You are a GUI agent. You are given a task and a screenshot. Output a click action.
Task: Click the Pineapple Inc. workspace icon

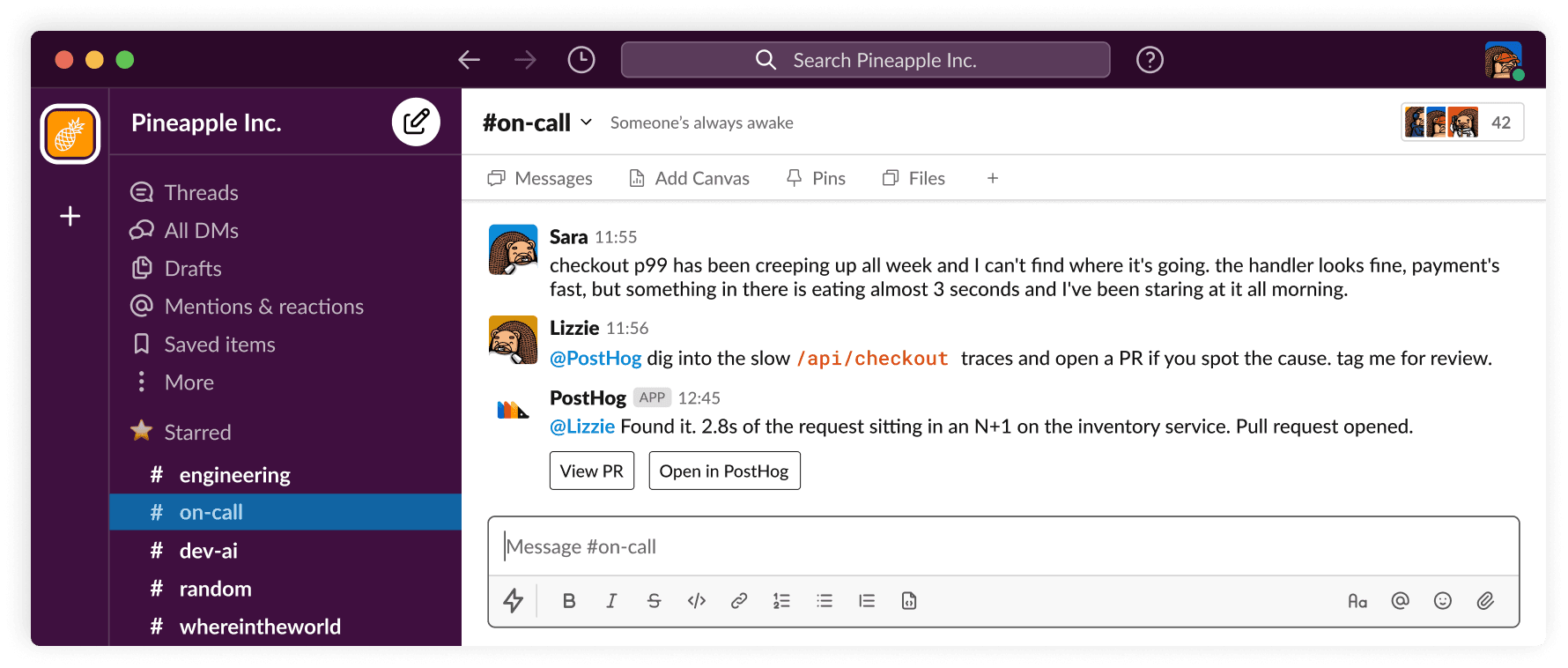70,134
